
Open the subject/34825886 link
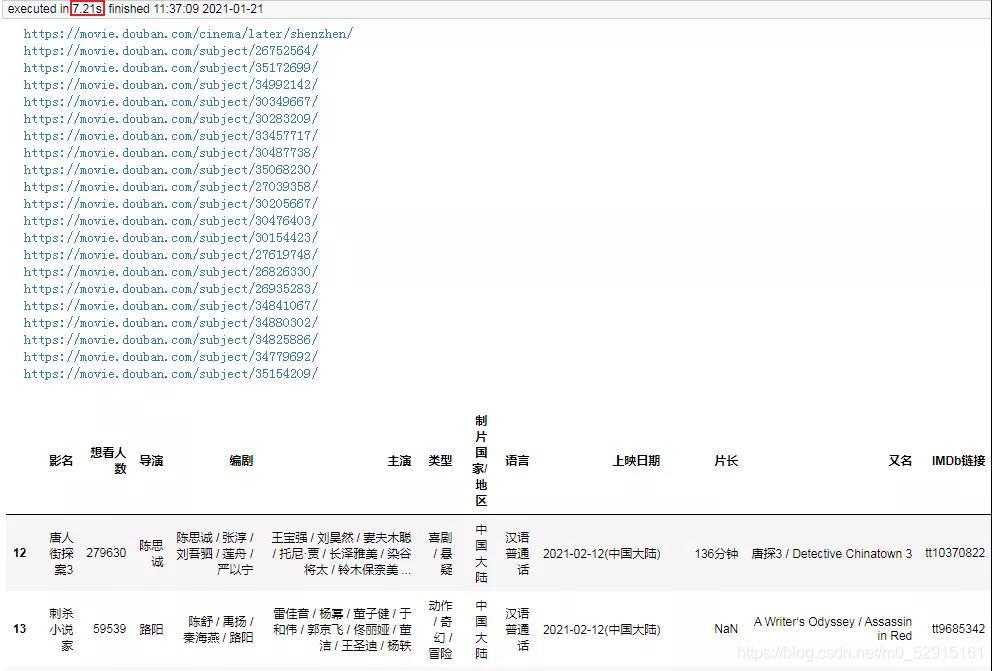pyautogui.click(x=171, y=340)
